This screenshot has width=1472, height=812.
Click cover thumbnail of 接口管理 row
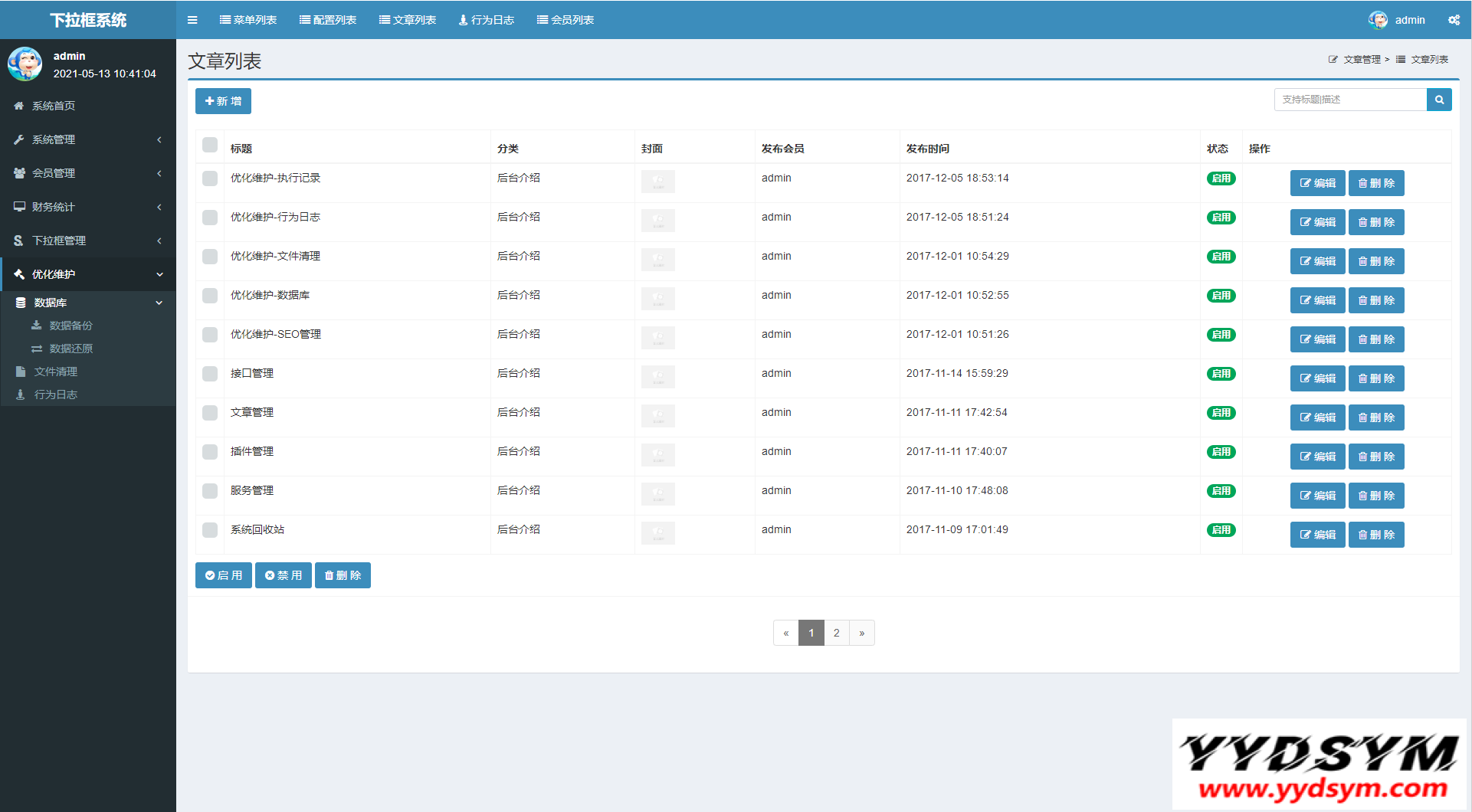pos(657,377)
